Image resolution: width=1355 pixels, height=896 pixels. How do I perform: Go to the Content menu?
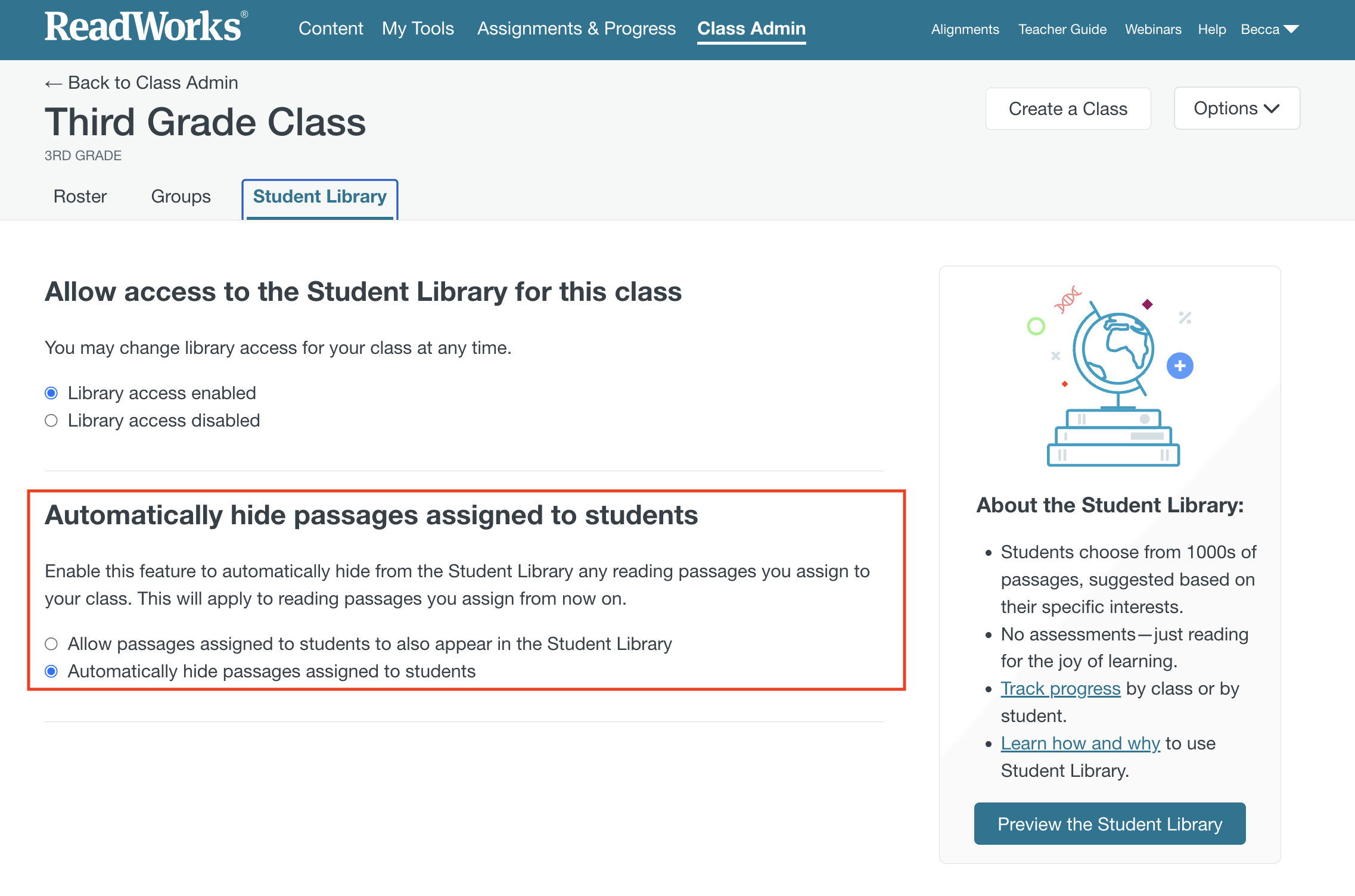tap(331, 29)
